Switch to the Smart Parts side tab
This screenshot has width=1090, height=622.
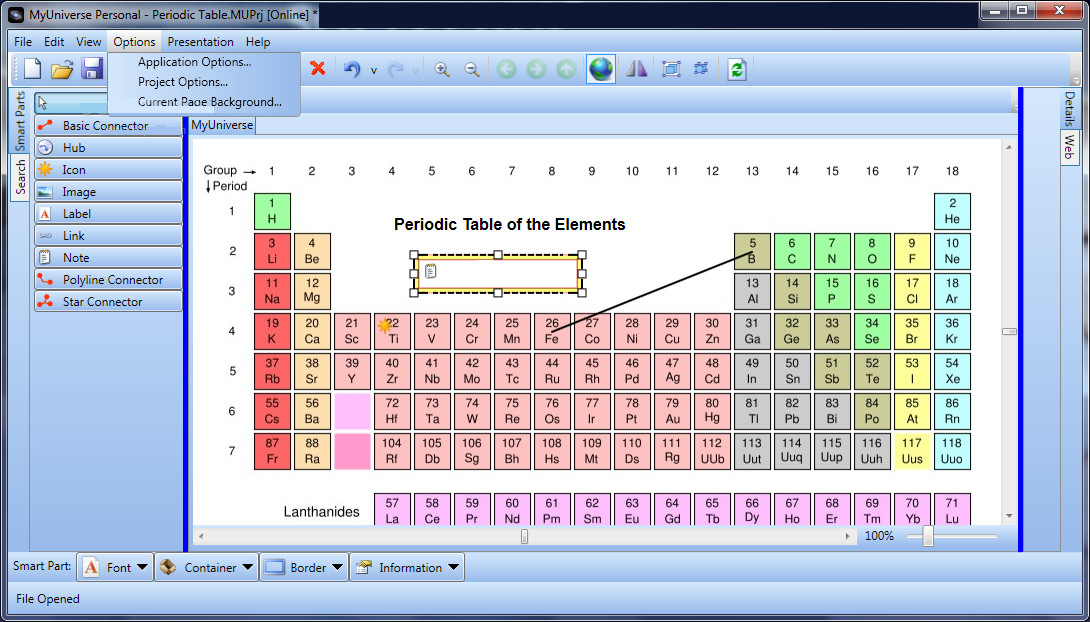(19, 121)
